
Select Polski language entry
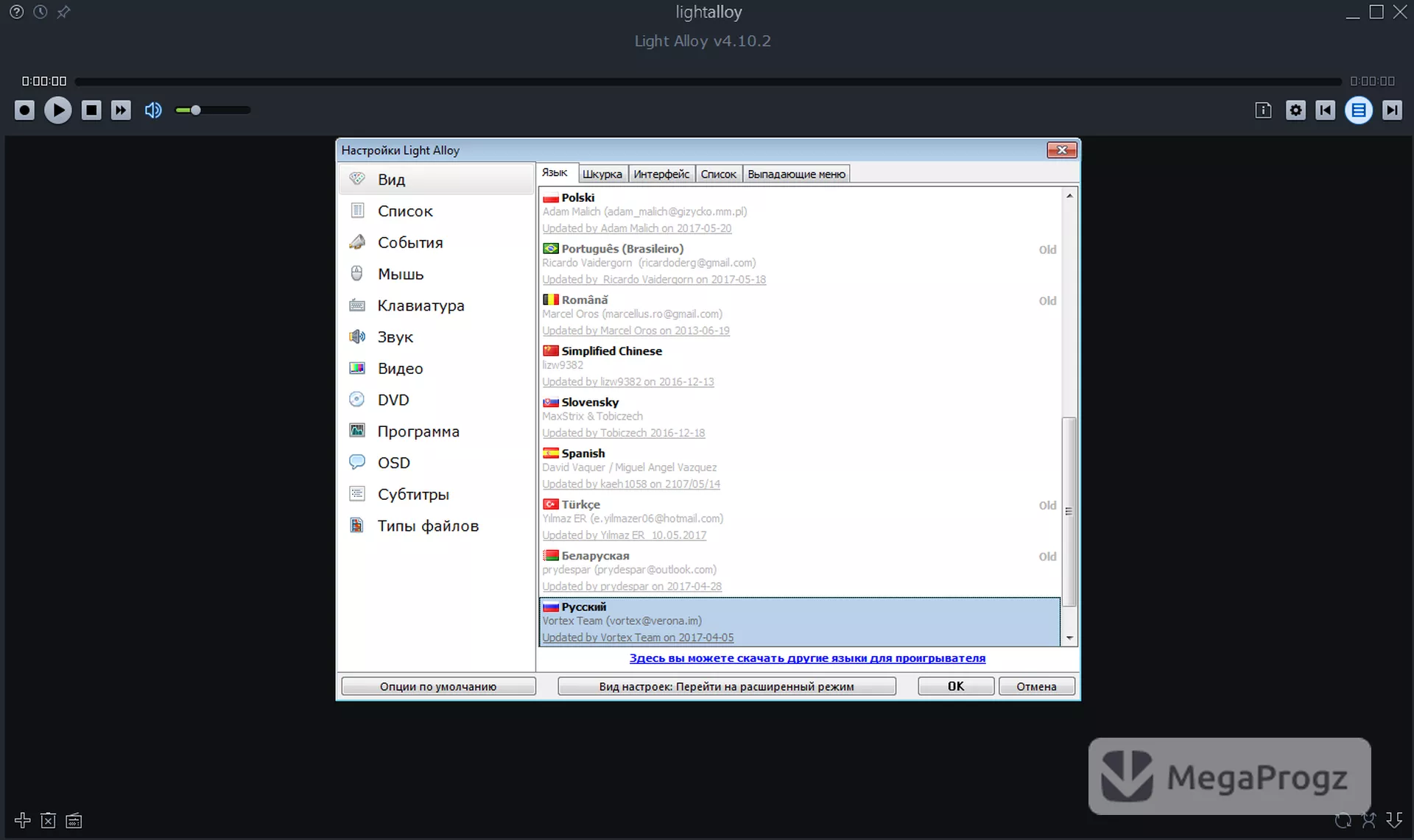coord(800,213)
